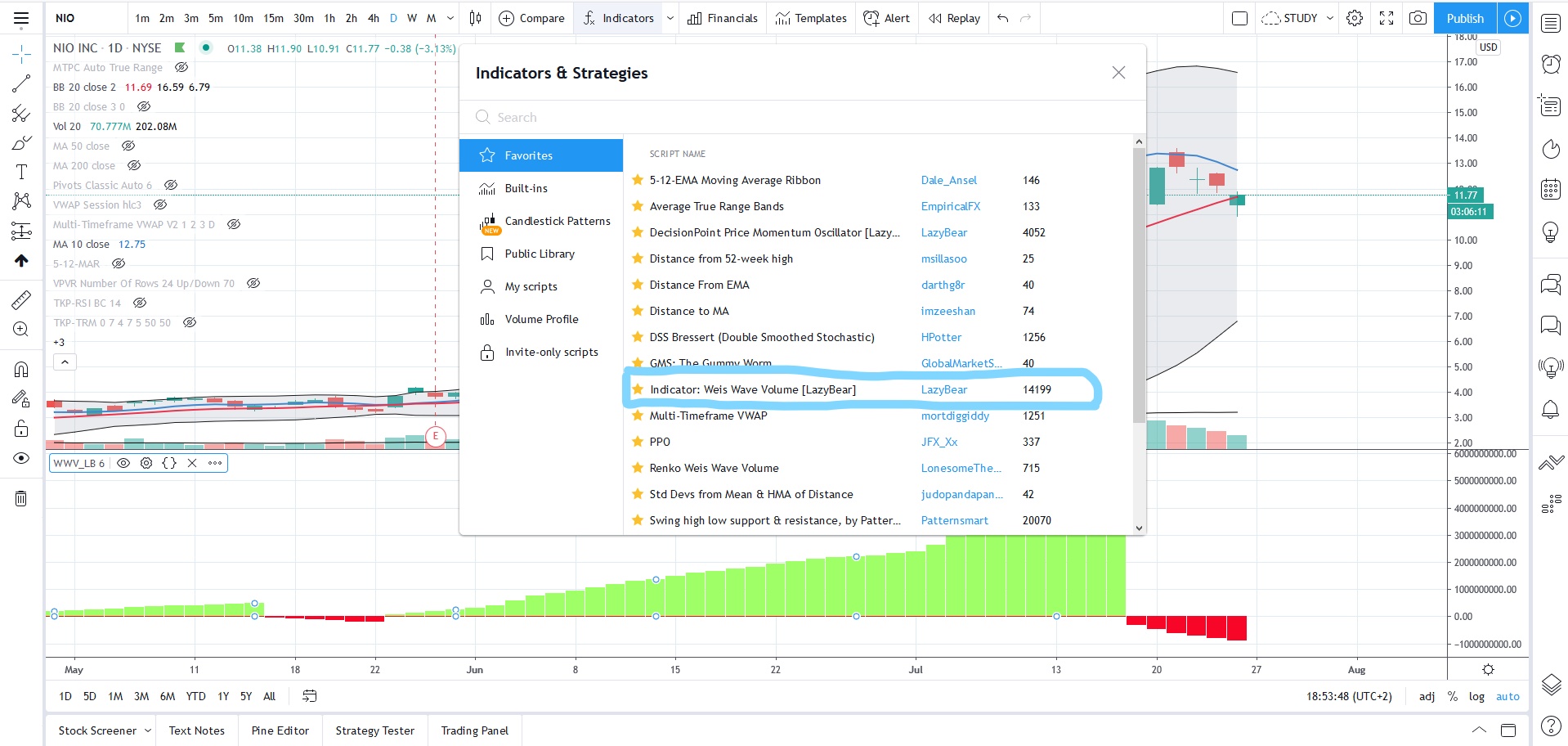The height and width of the screenshot is (746, 1568).
Task: Open LazyBear author link for Weis Wave
Action: 943,389
